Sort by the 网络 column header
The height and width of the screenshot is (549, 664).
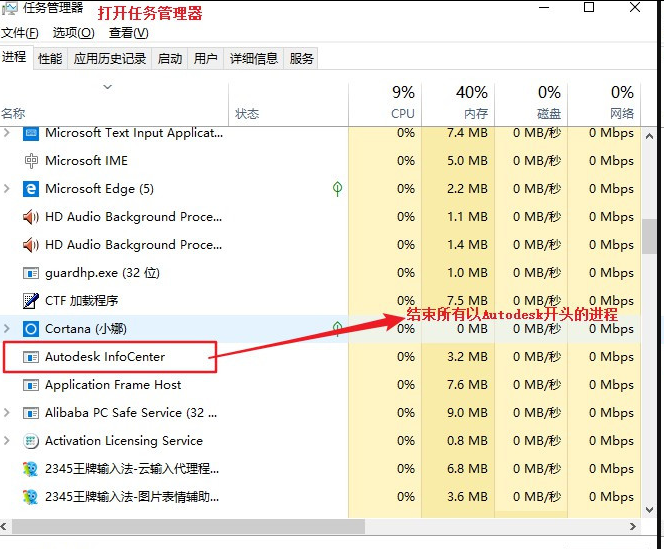click(603, 104)
